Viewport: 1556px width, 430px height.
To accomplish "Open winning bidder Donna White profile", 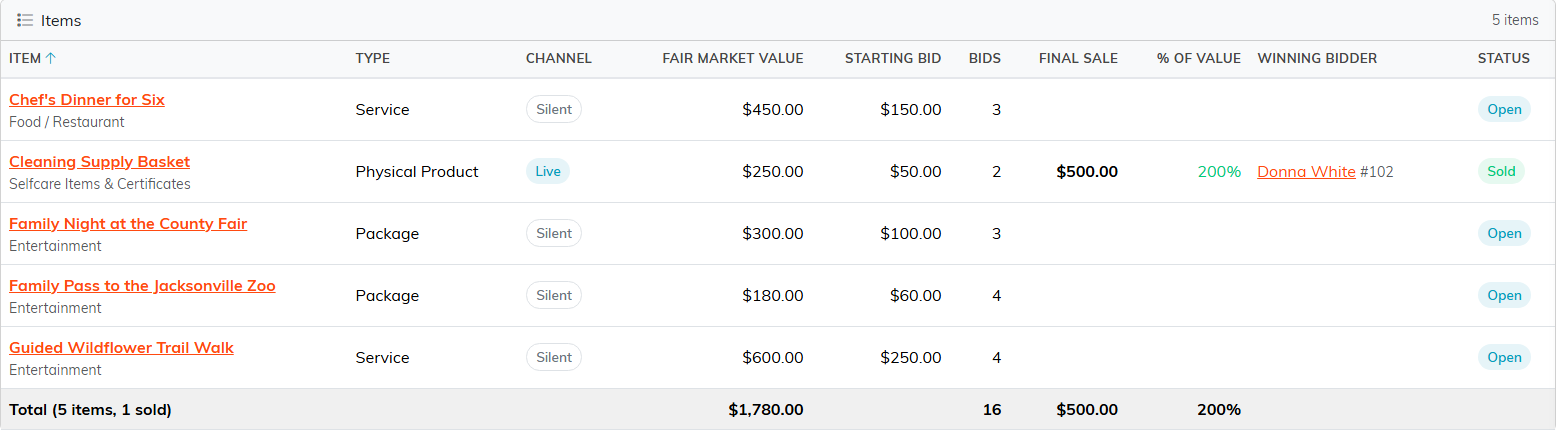I will coord(1306,172).
